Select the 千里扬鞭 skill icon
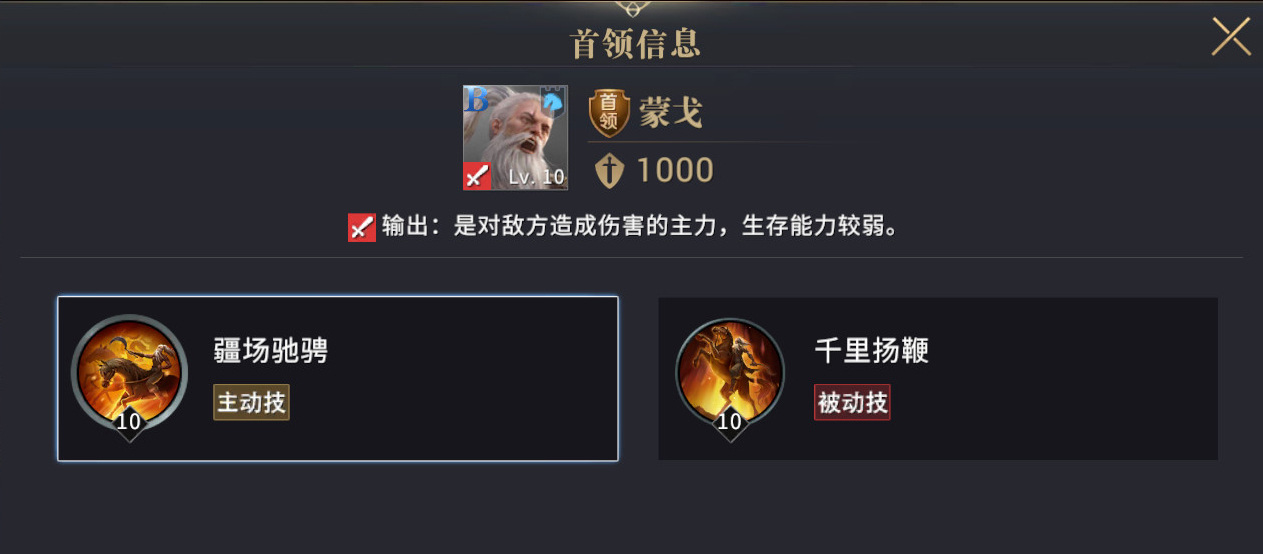Image resolution: width=1263 pixels, height=554 pixels. (x=731, y=372)
